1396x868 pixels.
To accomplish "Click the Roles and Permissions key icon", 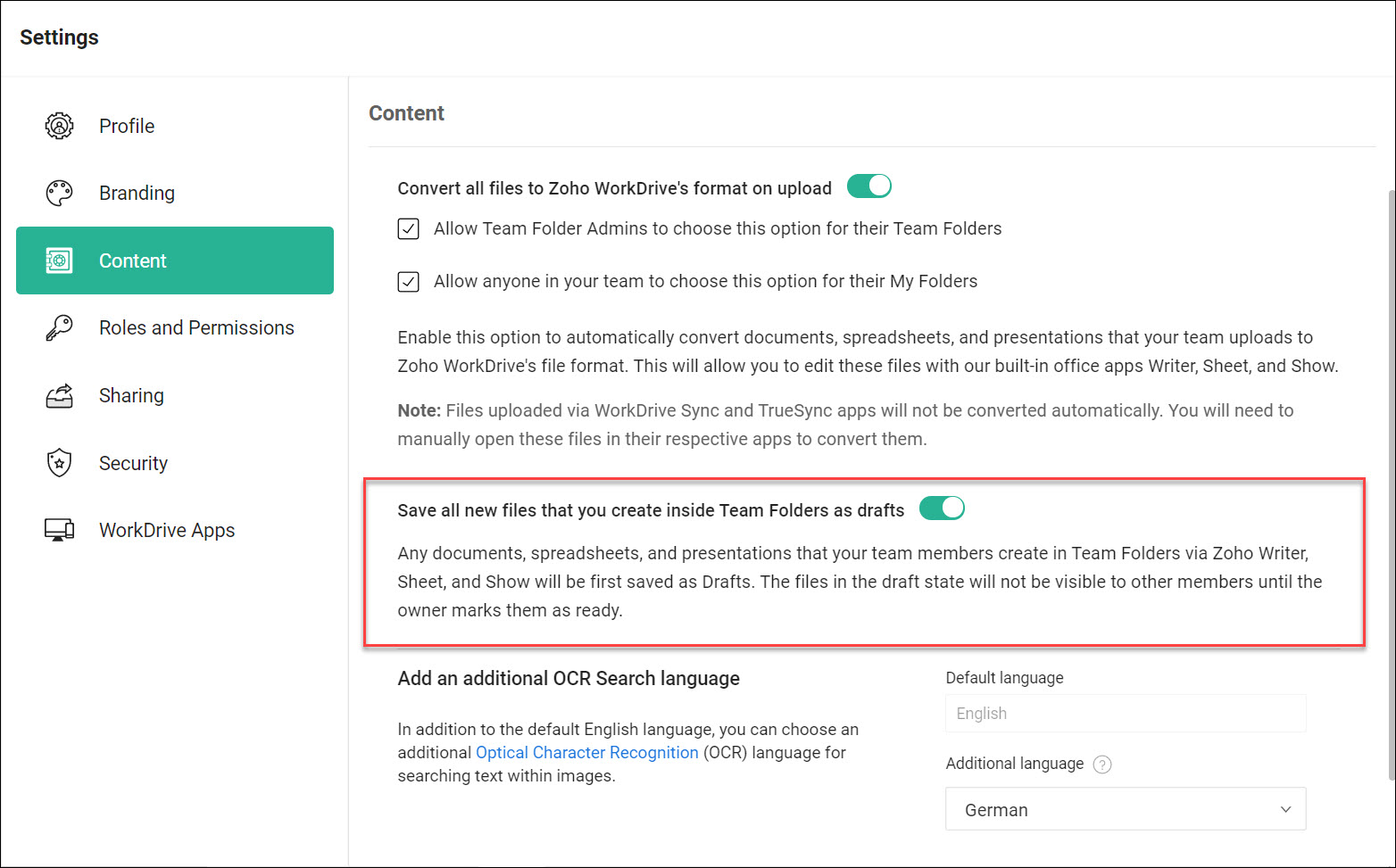I will pos(59,328).
